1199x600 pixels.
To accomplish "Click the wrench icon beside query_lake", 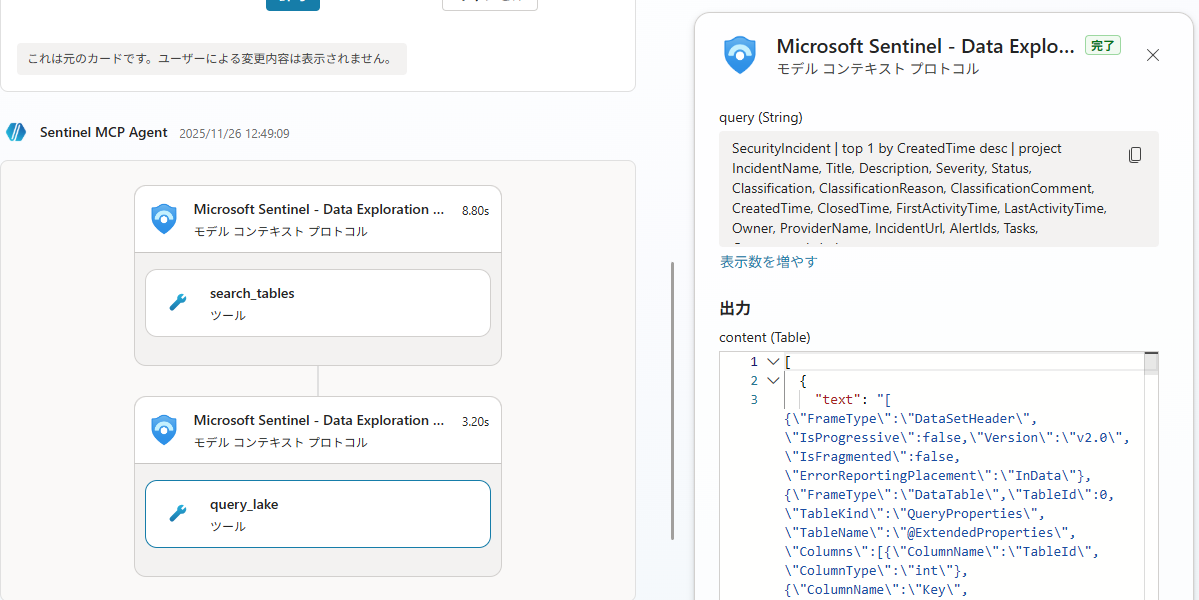I will pos(178,514).
